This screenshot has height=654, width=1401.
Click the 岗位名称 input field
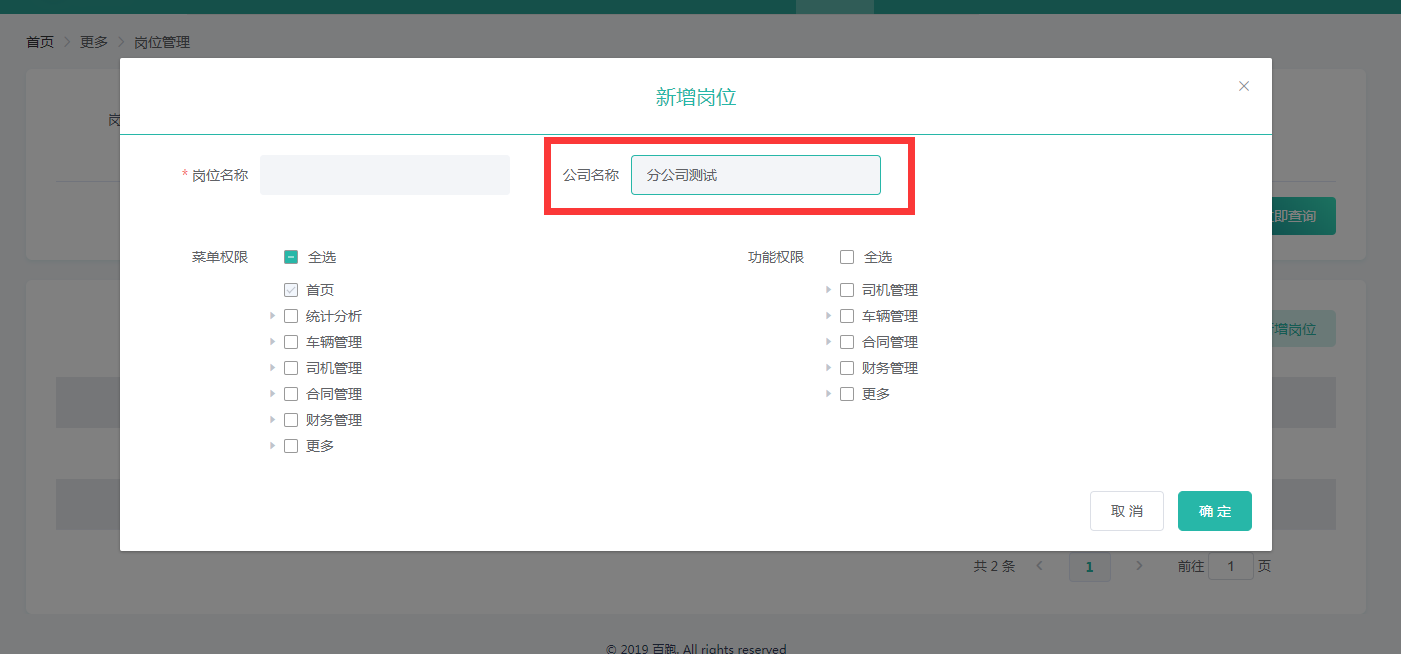[x=385, y=175]
